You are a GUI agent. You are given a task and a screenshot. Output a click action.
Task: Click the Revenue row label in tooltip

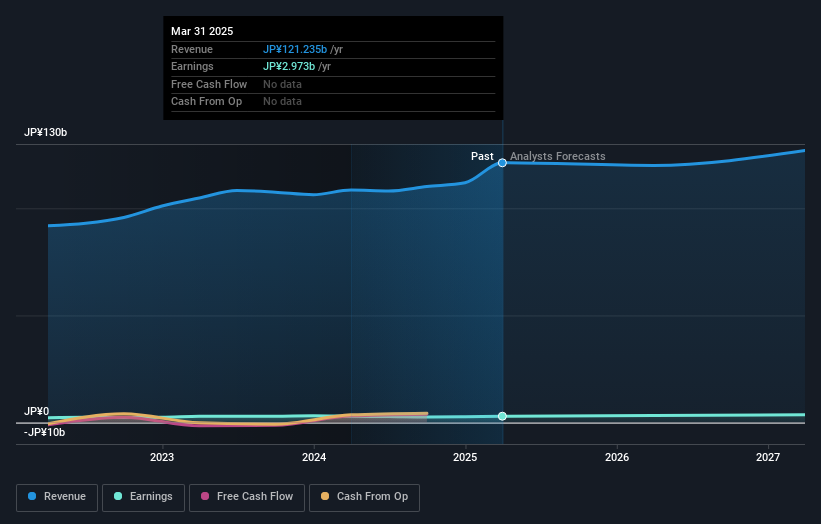192,49
